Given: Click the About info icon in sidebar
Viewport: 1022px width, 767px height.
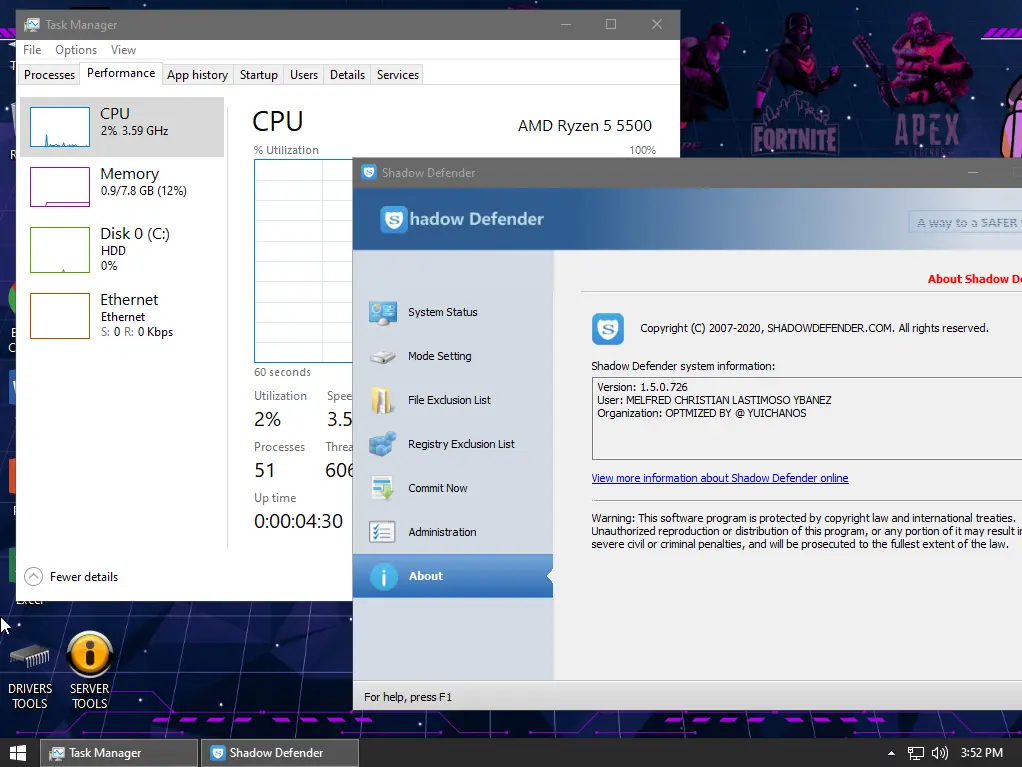Looking at the screenshot, I should (383, 577).
